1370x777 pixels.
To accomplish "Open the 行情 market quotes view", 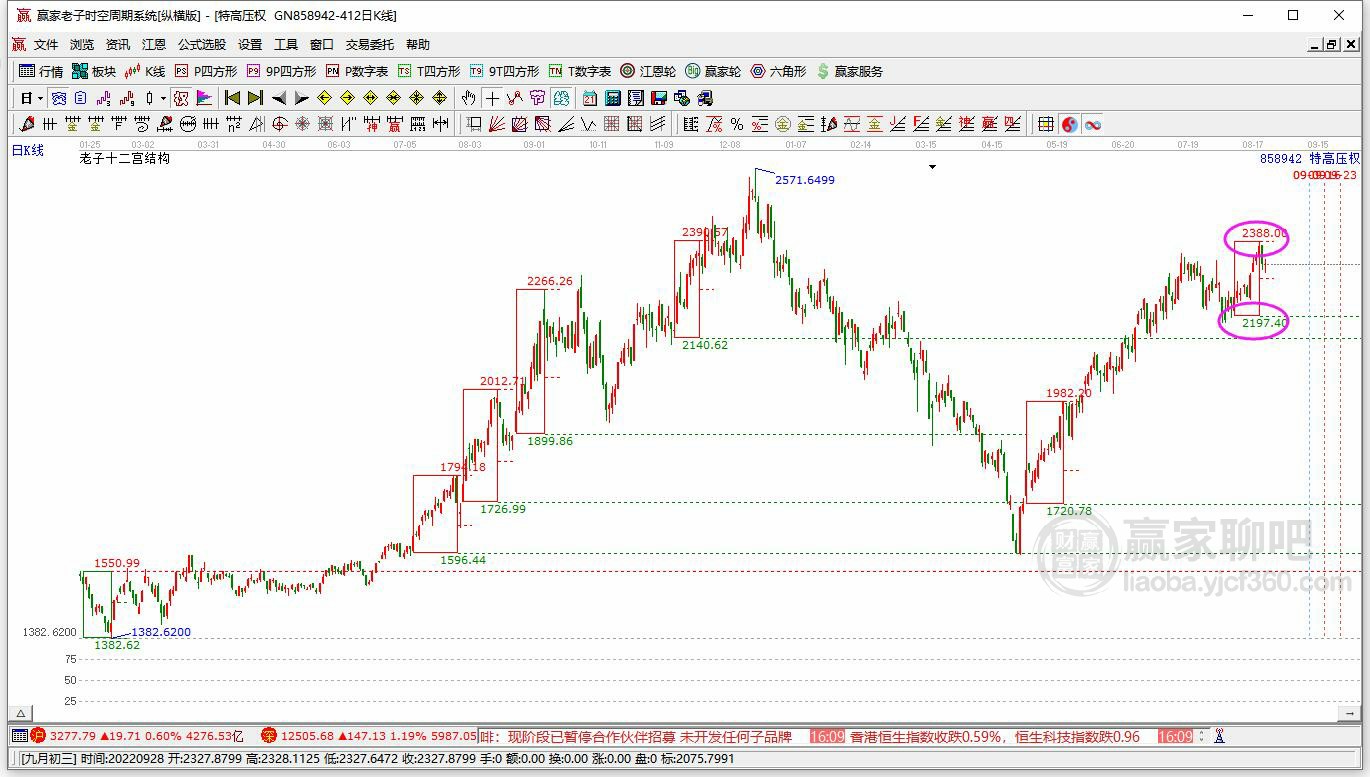I will (41, 71).
